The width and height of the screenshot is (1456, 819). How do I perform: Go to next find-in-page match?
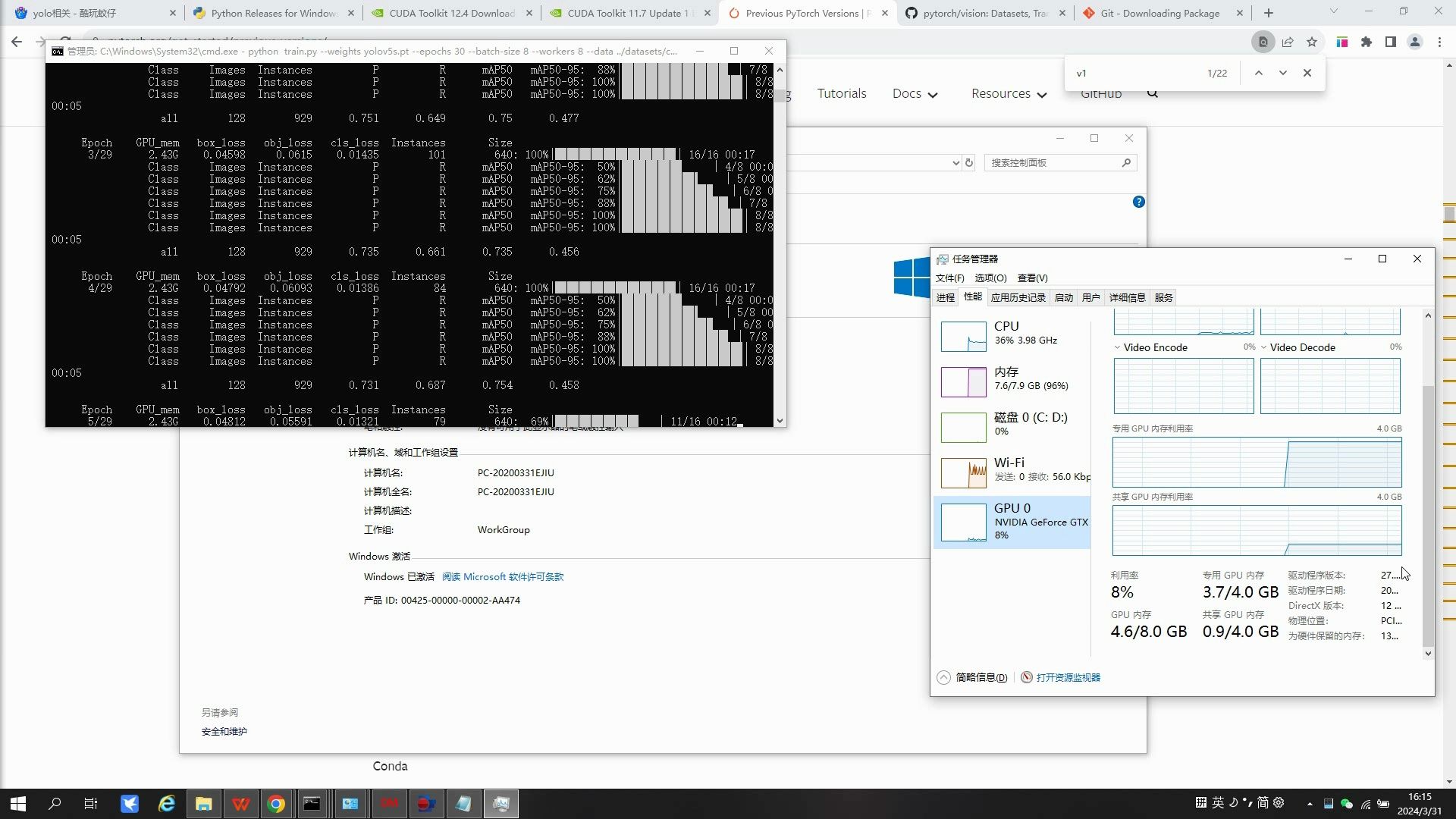[x=1283, y=73]
